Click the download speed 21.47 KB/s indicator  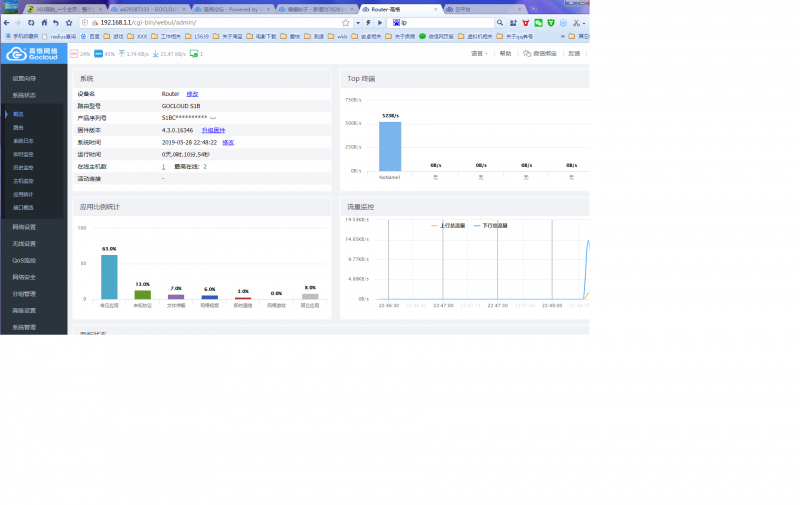click(x=169, y=54)
